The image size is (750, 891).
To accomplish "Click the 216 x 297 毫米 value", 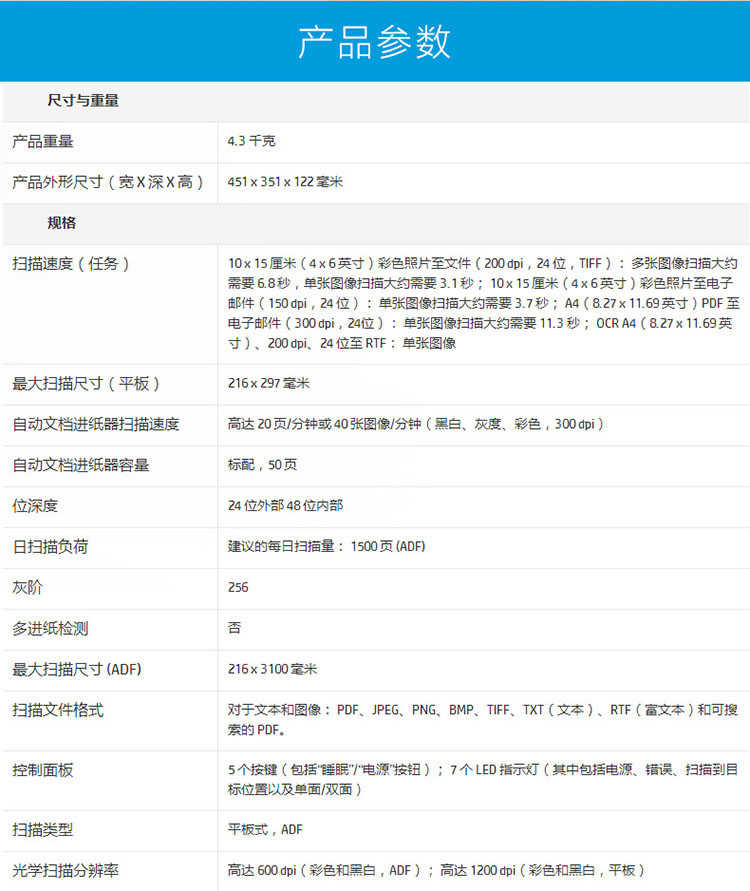I will click(x=269, y=384).
